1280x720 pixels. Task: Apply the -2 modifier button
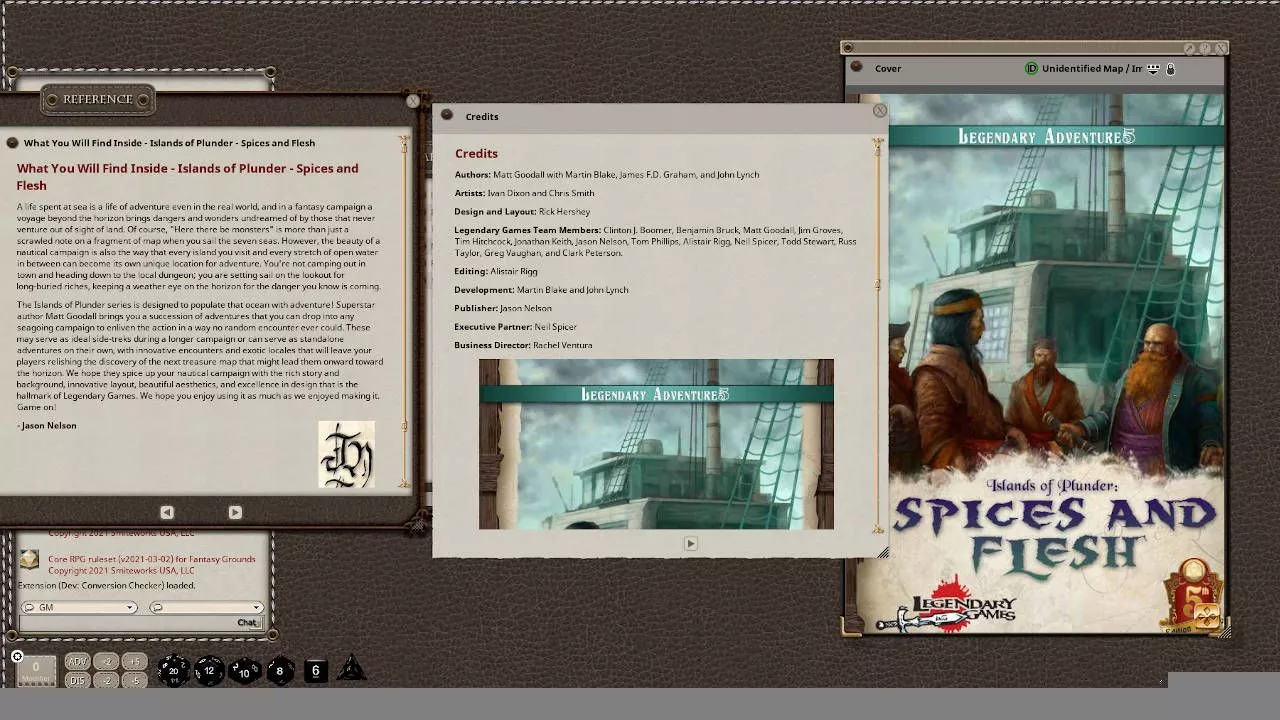[107, 680]
